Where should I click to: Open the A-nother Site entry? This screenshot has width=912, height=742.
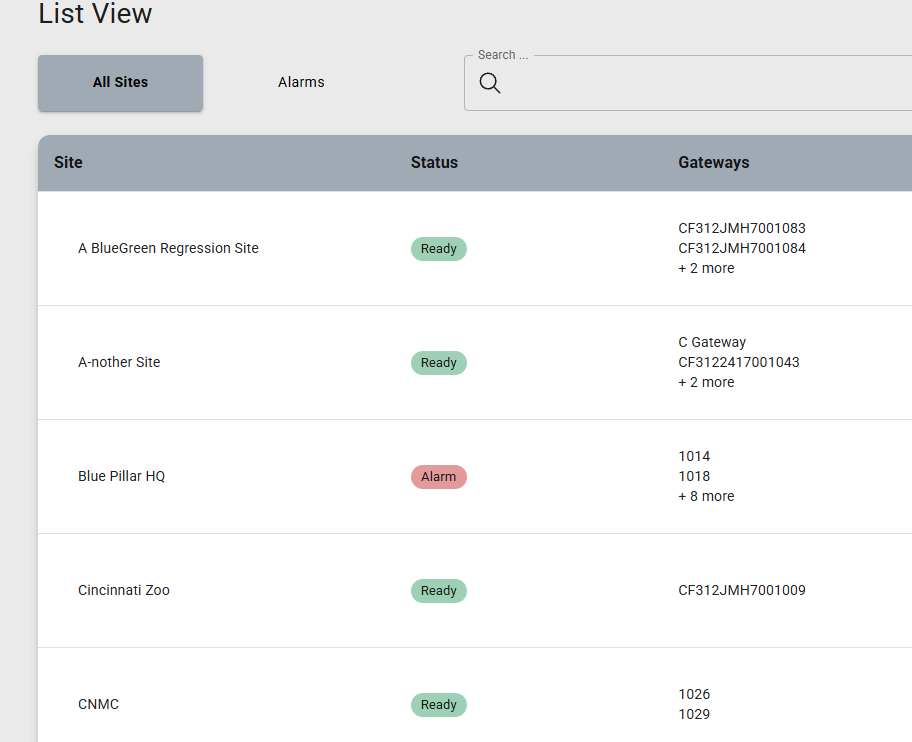[119, 362]
